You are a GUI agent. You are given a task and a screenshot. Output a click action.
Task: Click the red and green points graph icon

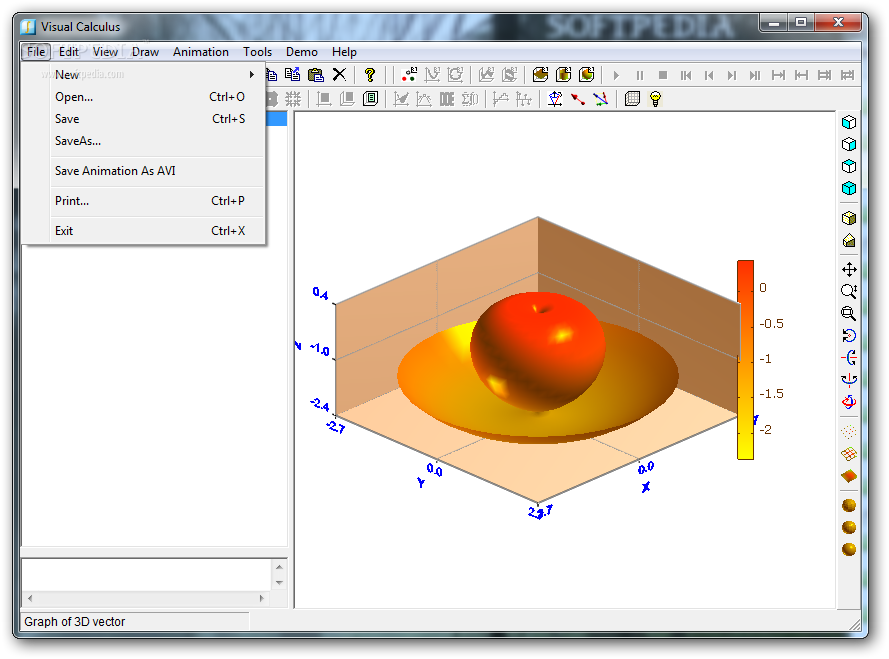point(409,75)
